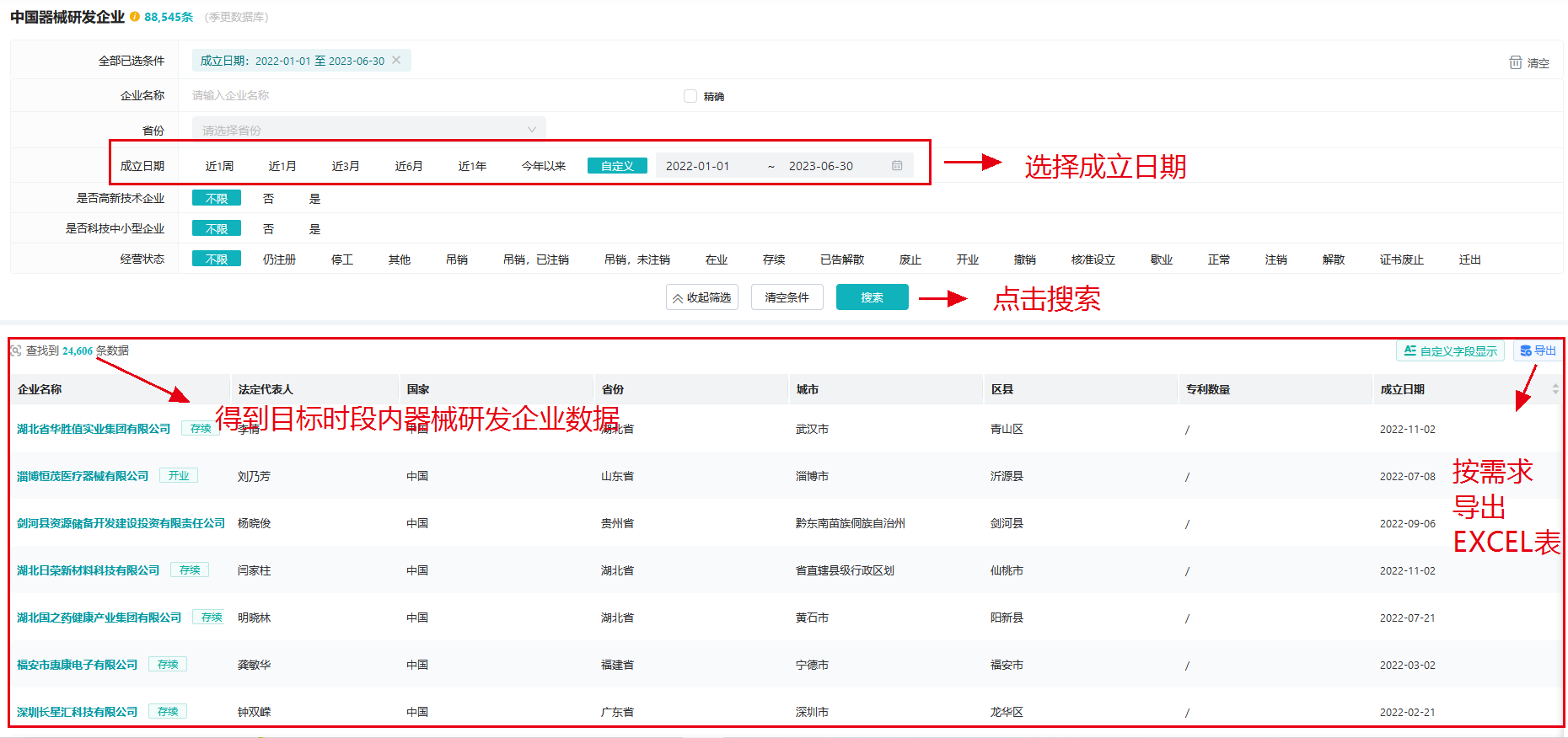Screen dimensions: 1568x738
Task: Open 淄博恒茂医疗器械有限公司 company link
Action: tap(83, 476)
